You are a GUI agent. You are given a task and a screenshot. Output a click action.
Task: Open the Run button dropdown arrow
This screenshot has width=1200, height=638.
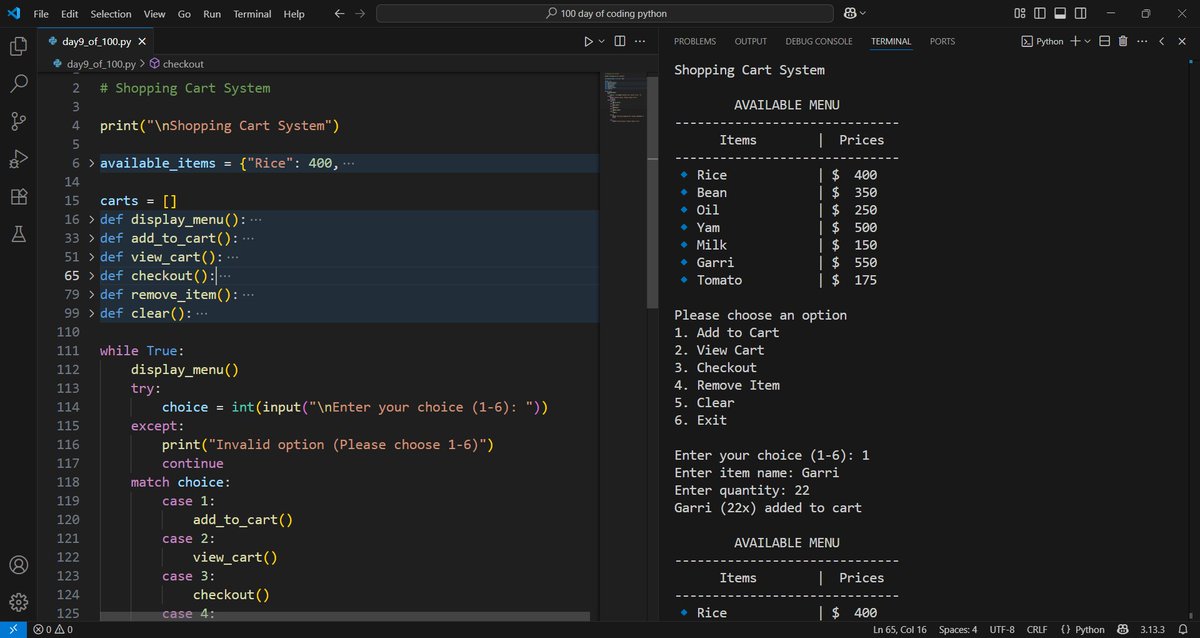601,41
